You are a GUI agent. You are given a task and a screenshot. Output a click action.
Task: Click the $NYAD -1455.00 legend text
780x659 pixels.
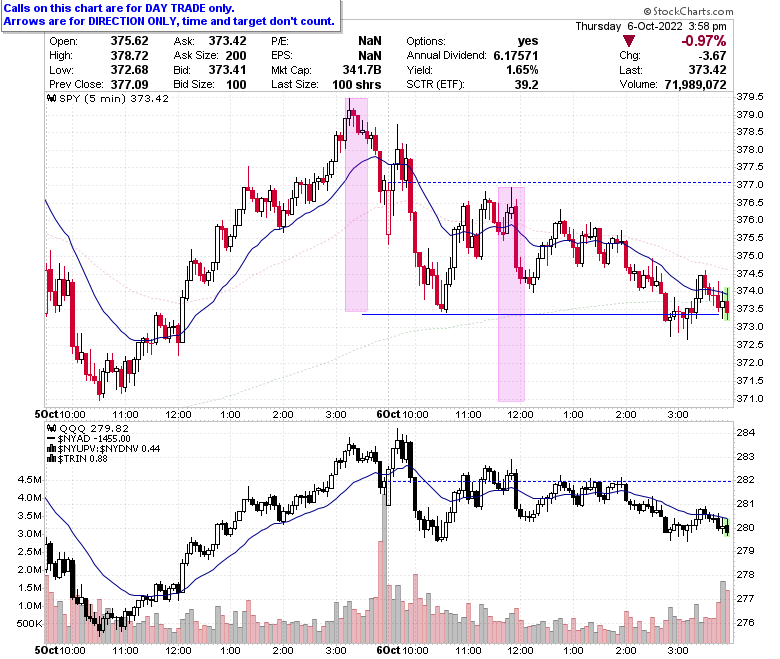[94, 439]
